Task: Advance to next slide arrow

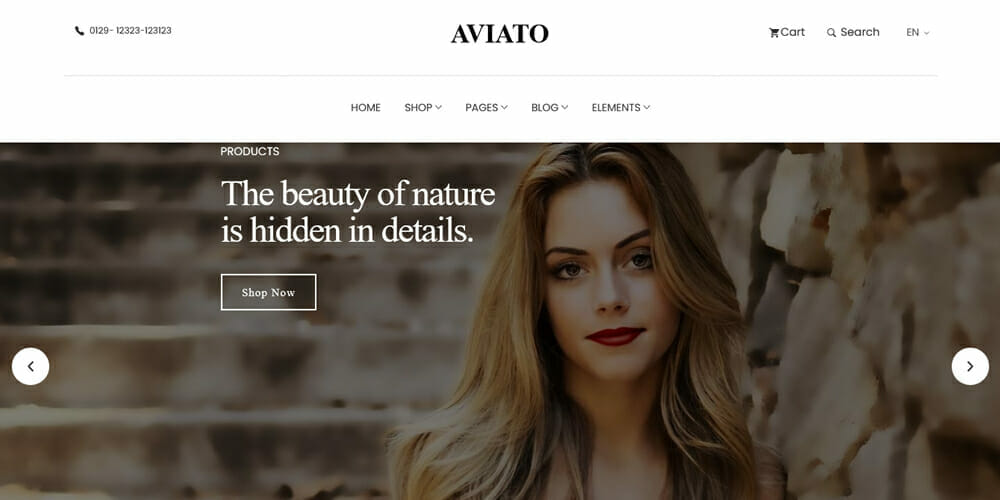Action: pyautogui.click(x=970, y=366)
